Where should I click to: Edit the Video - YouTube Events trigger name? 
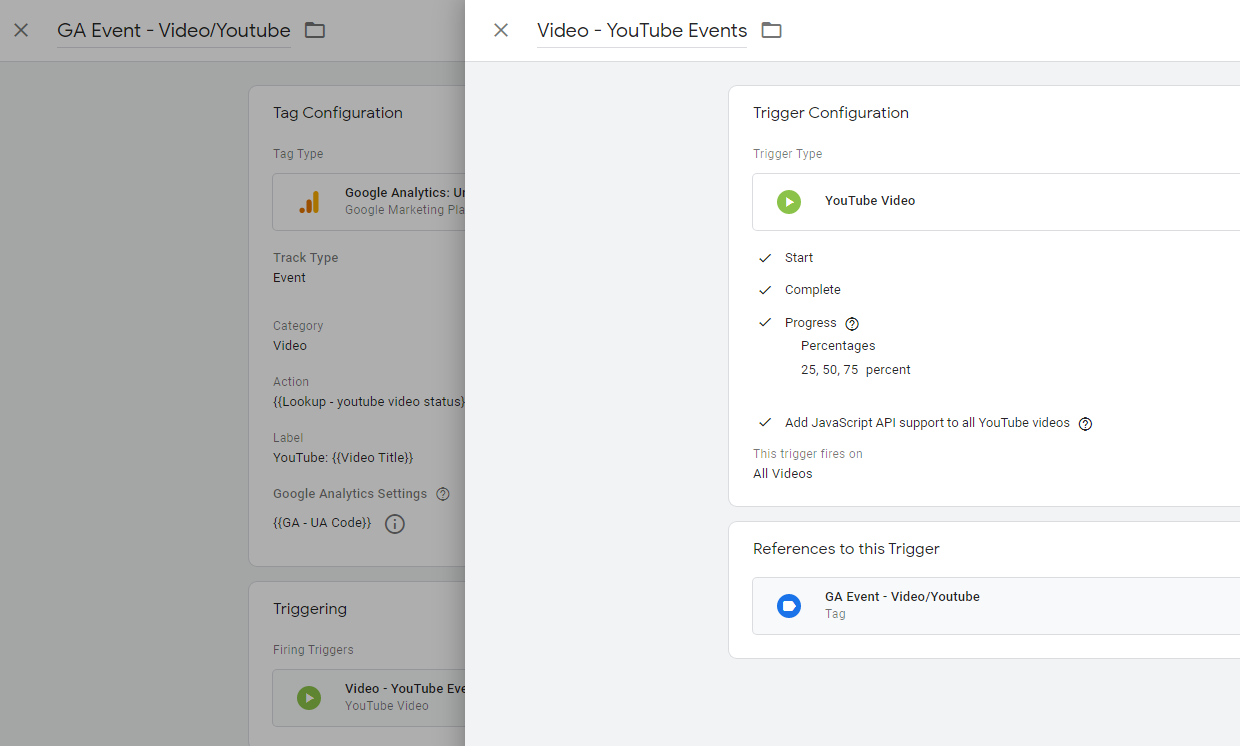(x=642, y=31)
